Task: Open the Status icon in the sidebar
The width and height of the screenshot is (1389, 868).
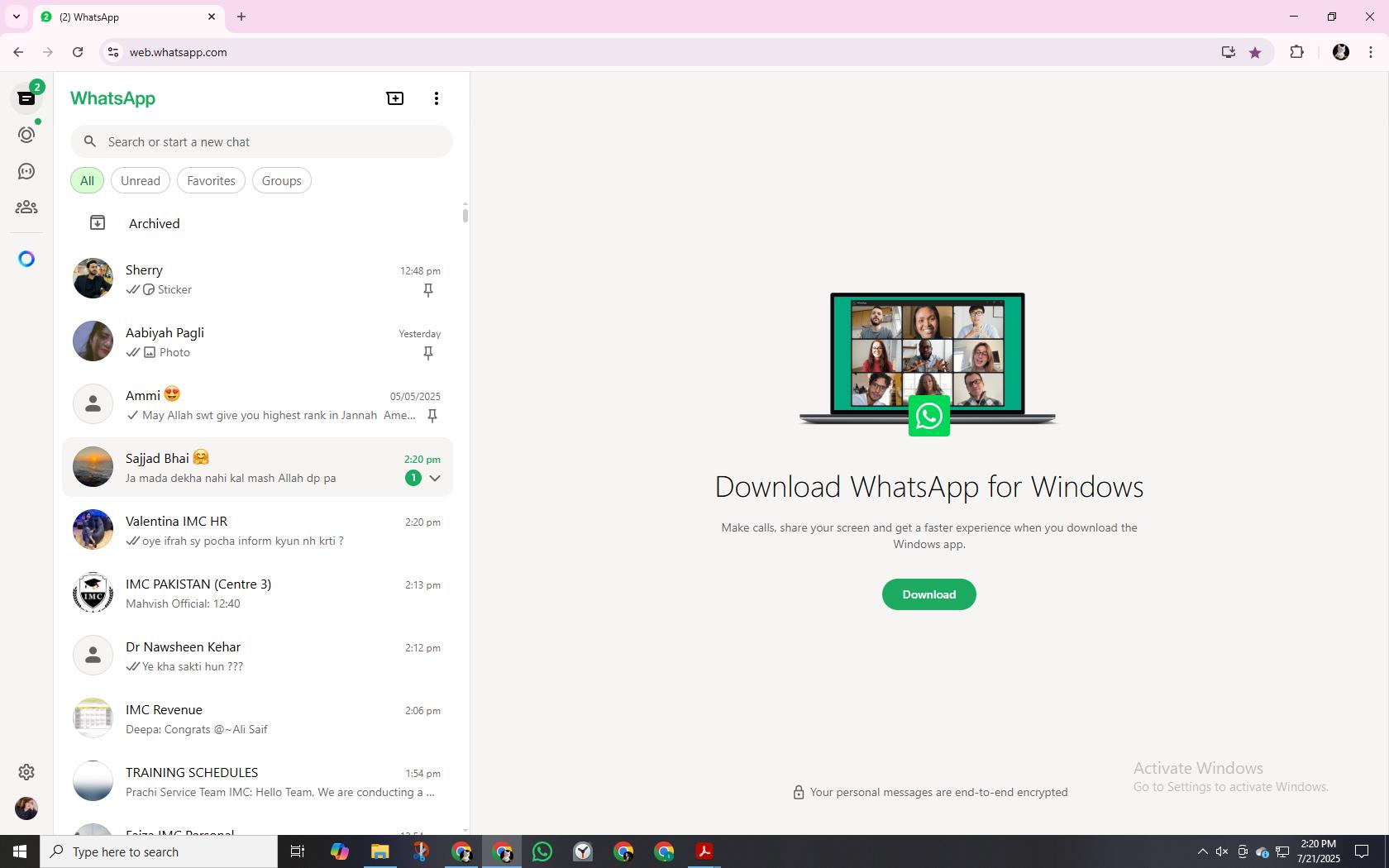Action: point(26,135)
